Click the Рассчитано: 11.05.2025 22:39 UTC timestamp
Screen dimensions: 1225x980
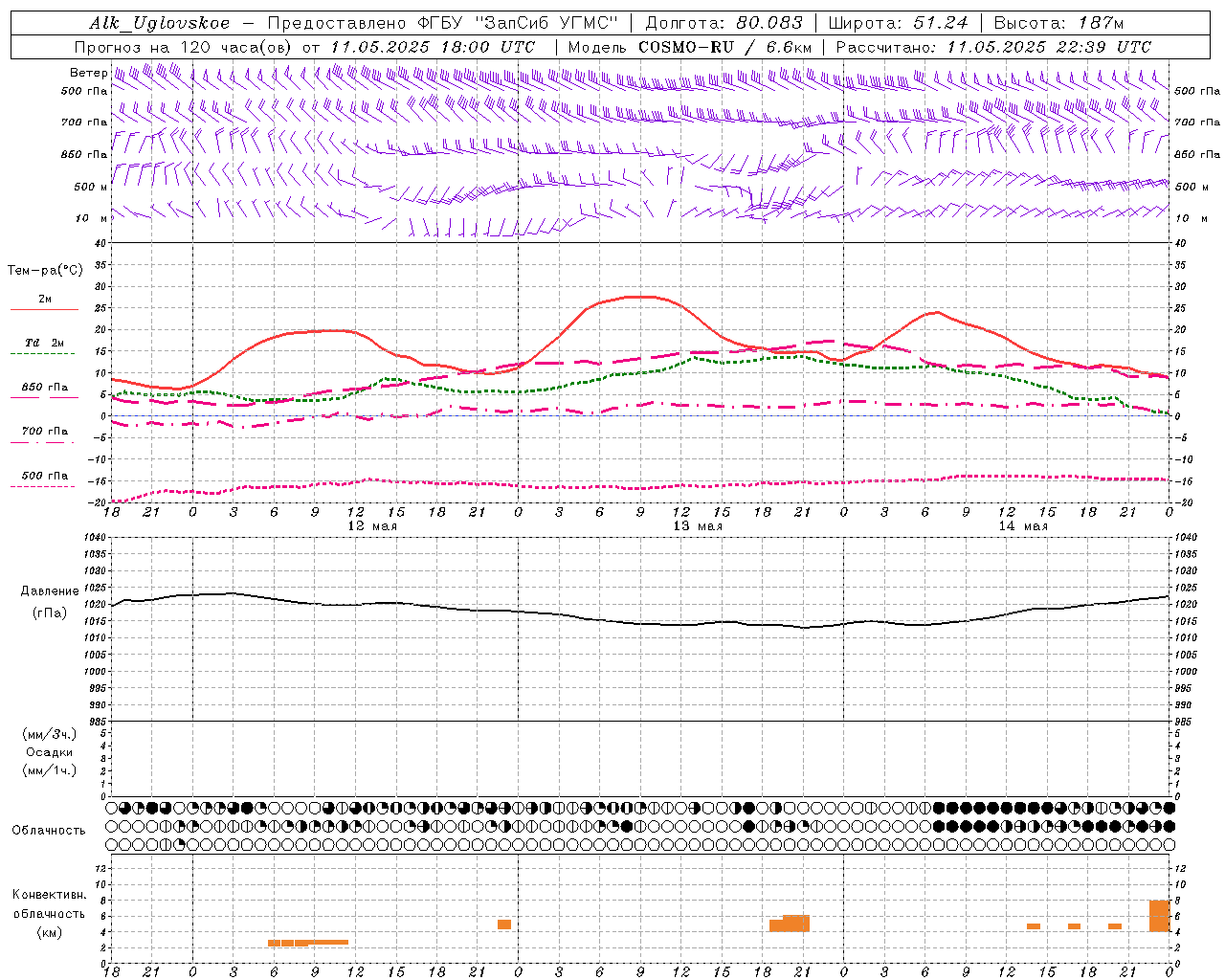tap(993, 47)
